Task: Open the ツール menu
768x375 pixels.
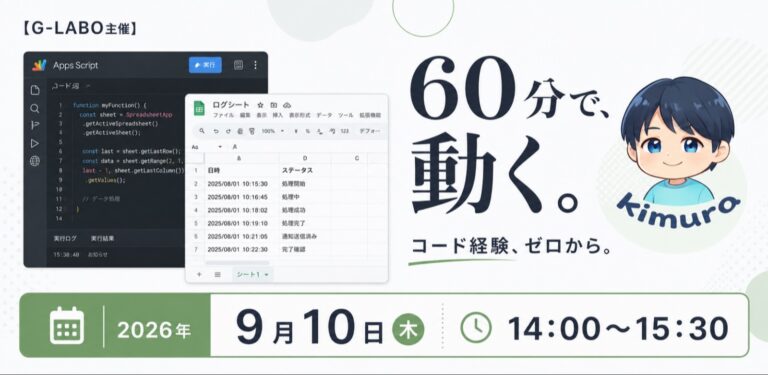Action: tap(346, 116)
